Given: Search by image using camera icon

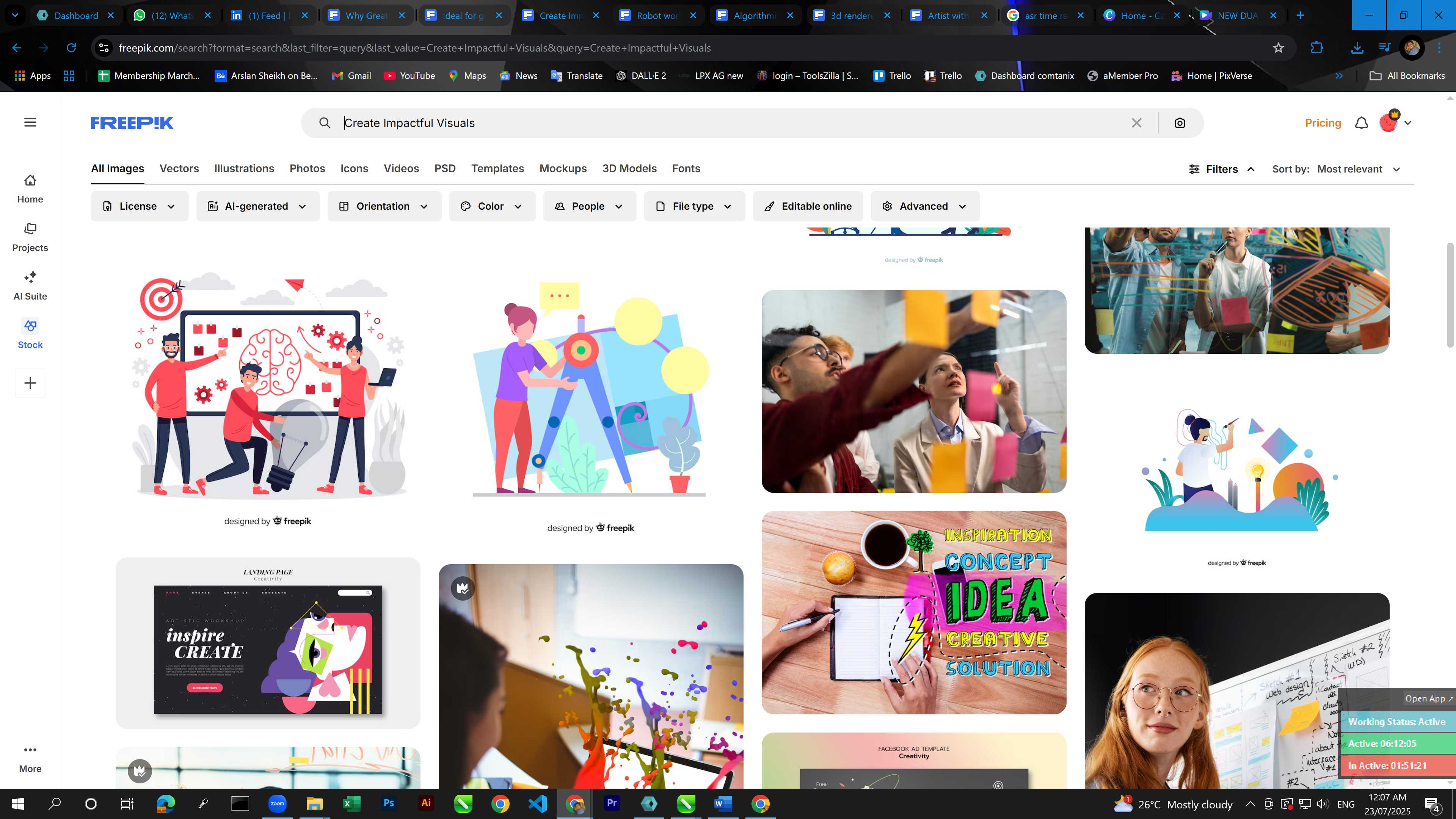Looking at the screenshot, I should tap(1180, 122).
